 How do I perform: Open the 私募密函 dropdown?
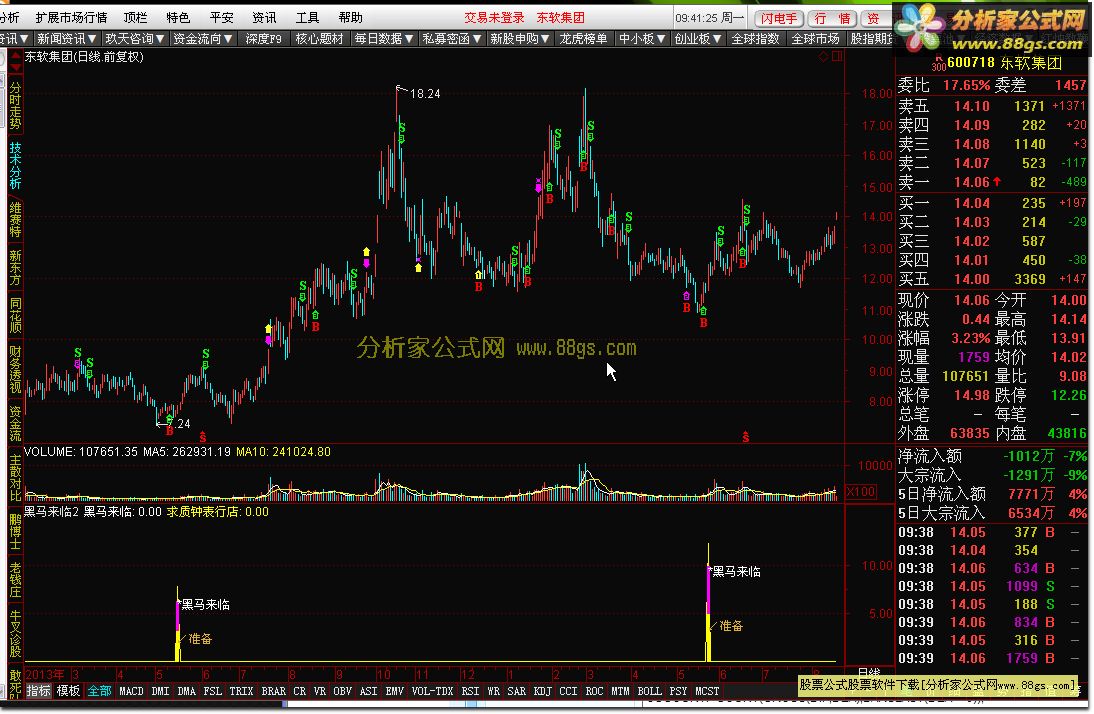click(x=451, y=38)
